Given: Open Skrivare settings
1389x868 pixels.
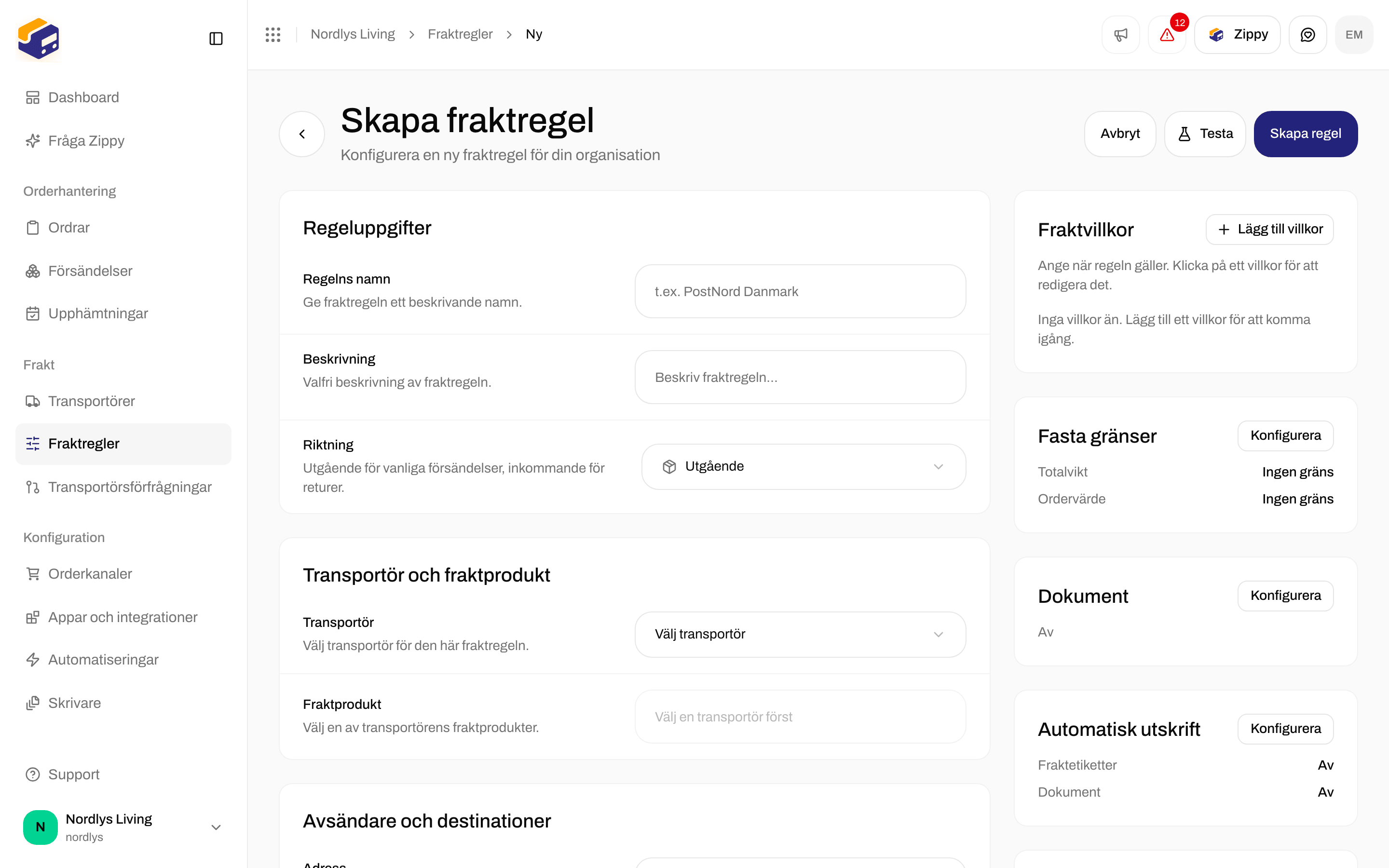Looking at the screenshot, I should 123,703.
